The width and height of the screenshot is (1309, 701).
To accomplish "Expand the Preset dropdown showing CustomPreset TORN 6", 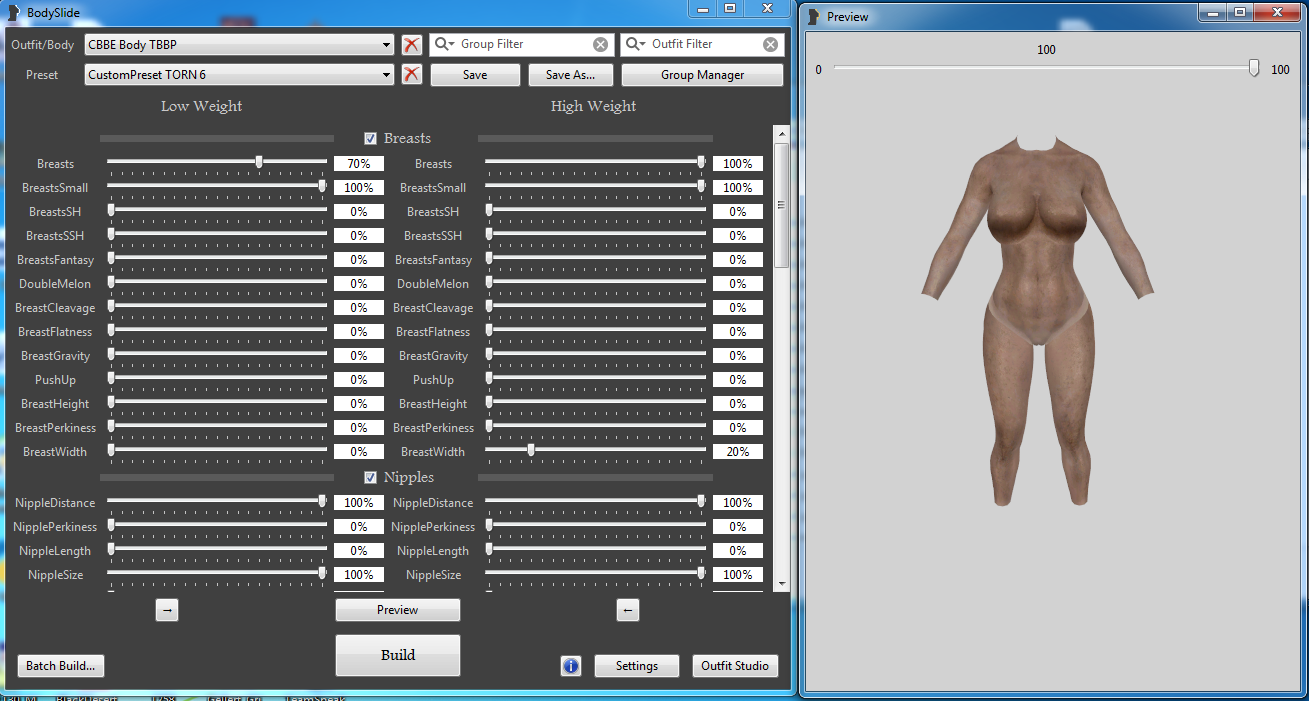I will [x=386, y=75].
